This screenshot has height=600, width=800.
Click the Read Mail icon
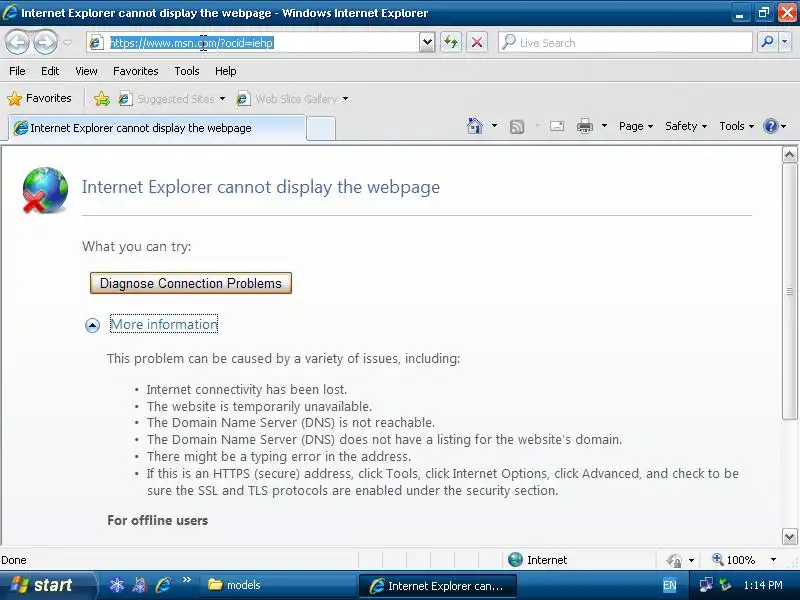[557, 126]
